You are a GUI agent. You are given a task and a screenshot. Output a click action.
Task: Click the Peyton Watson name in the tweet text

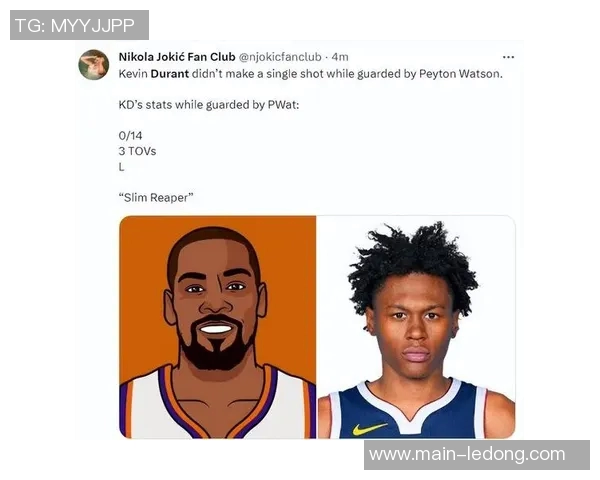[461, 73]
